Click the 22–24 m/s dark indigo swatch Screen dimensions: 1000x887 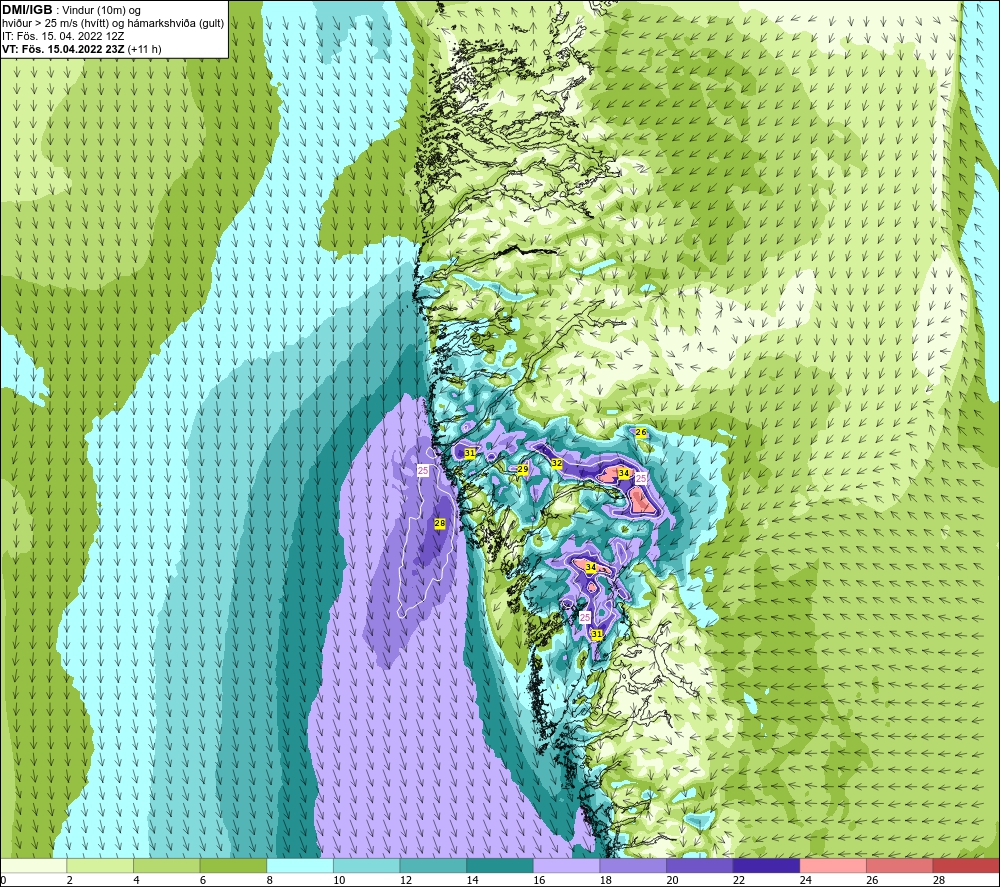tap(767, 866)
